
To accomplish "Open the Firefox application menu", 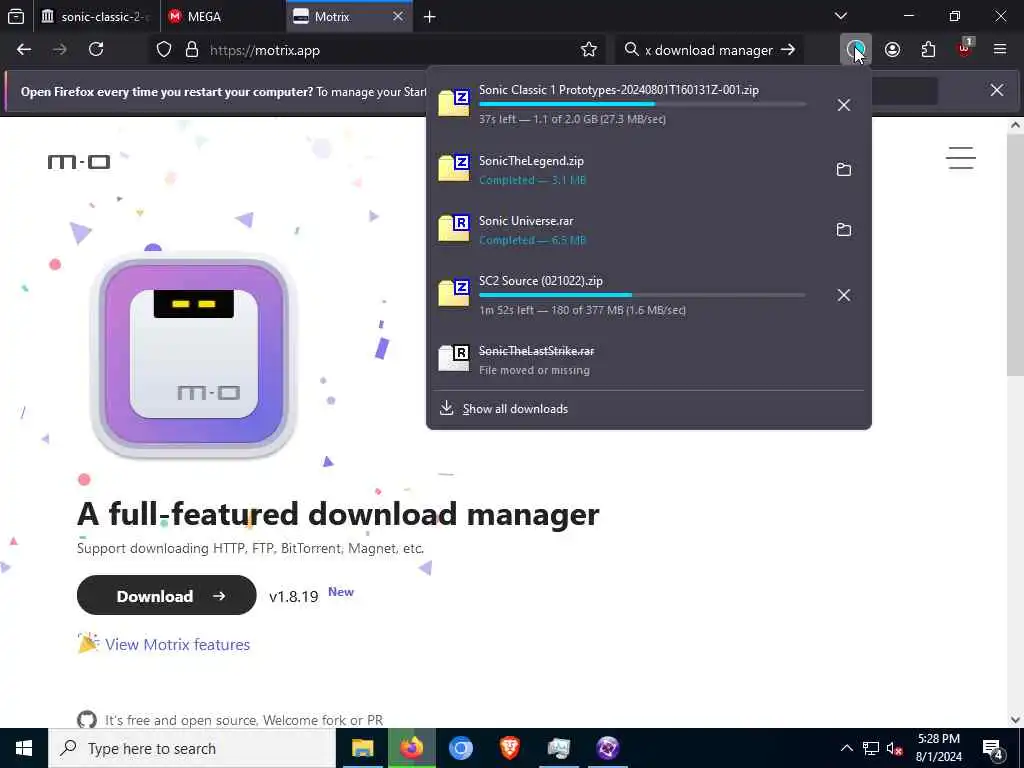I will (x=1000, y=50).
